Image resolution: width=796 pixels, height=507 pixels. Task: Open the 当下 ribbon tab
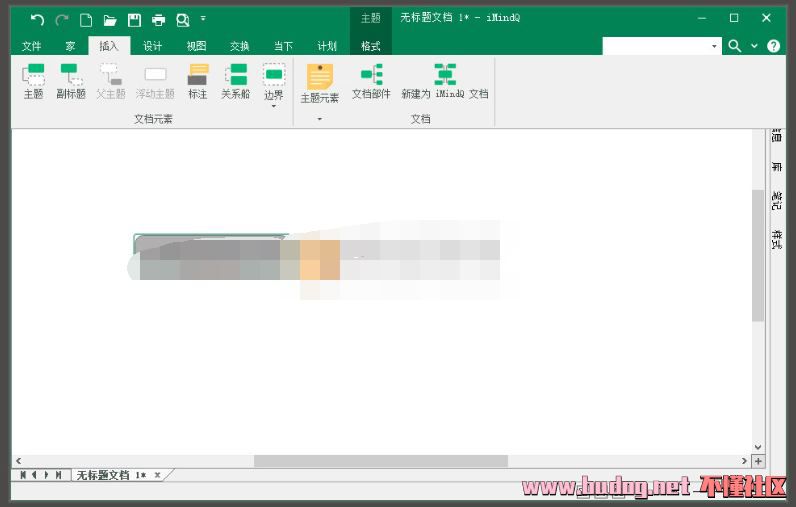[x=283, y=46]
